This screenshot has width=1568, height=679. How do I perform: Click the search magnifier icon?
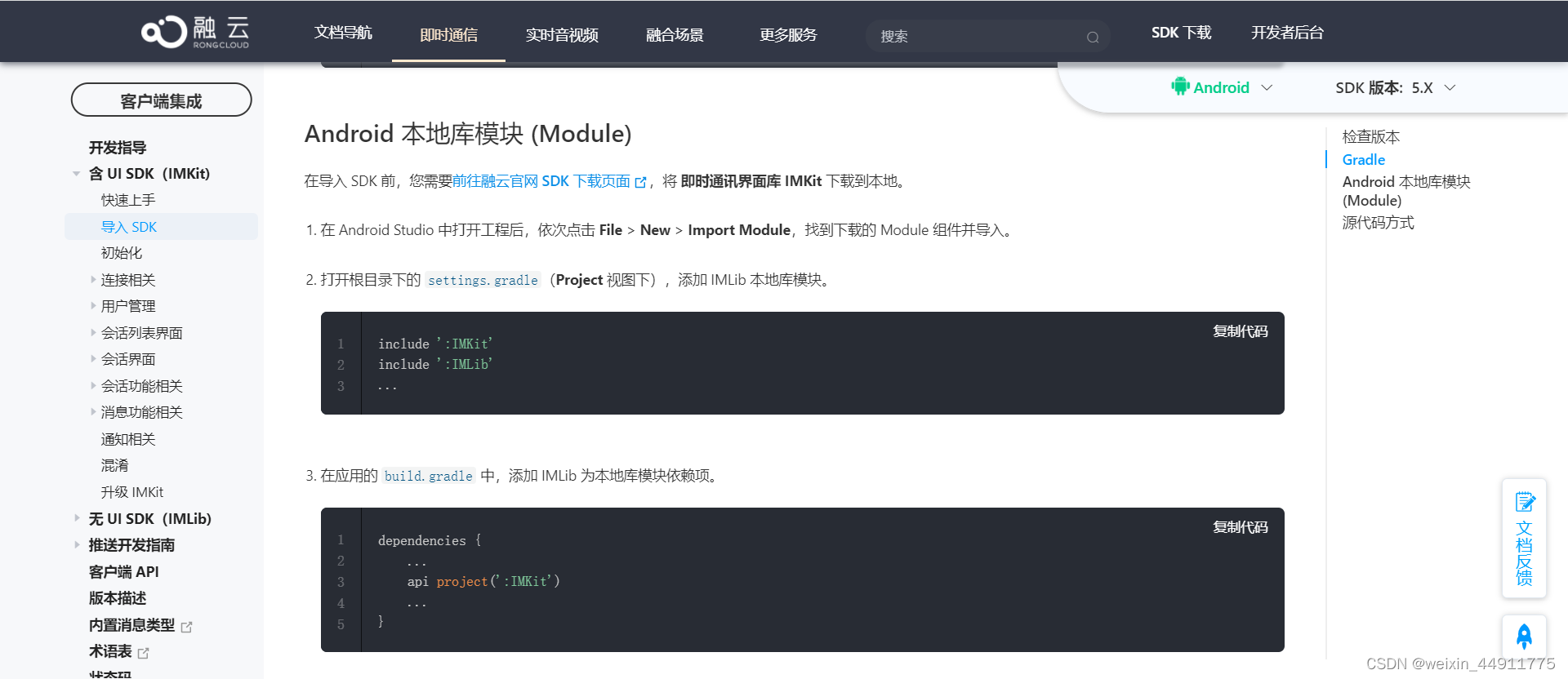coord(1092,37)
